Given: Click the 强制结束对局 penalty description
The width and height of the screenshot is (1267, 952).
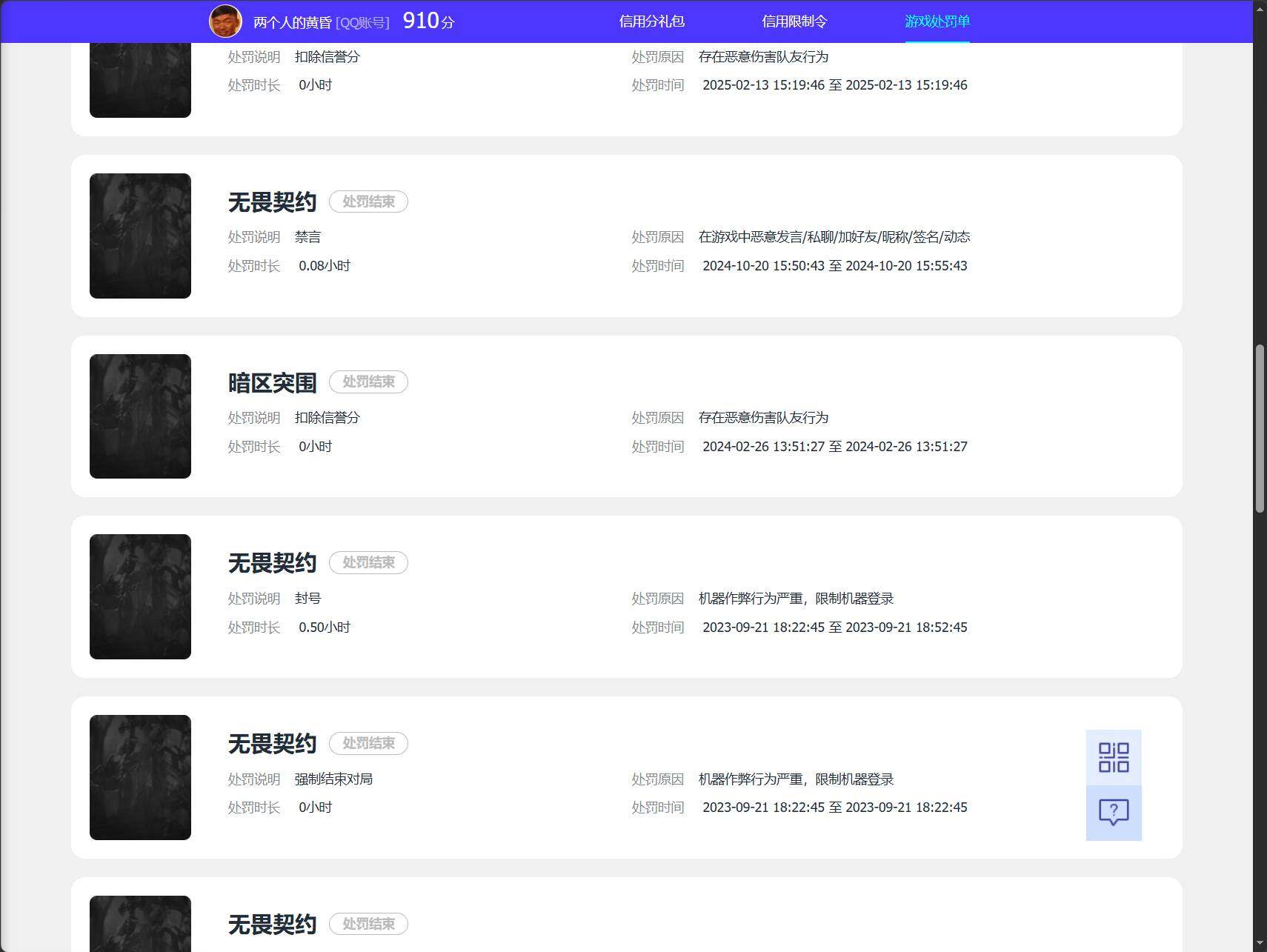Looking at the screenshot, I should pyautogui.click(x=333, y=779).
